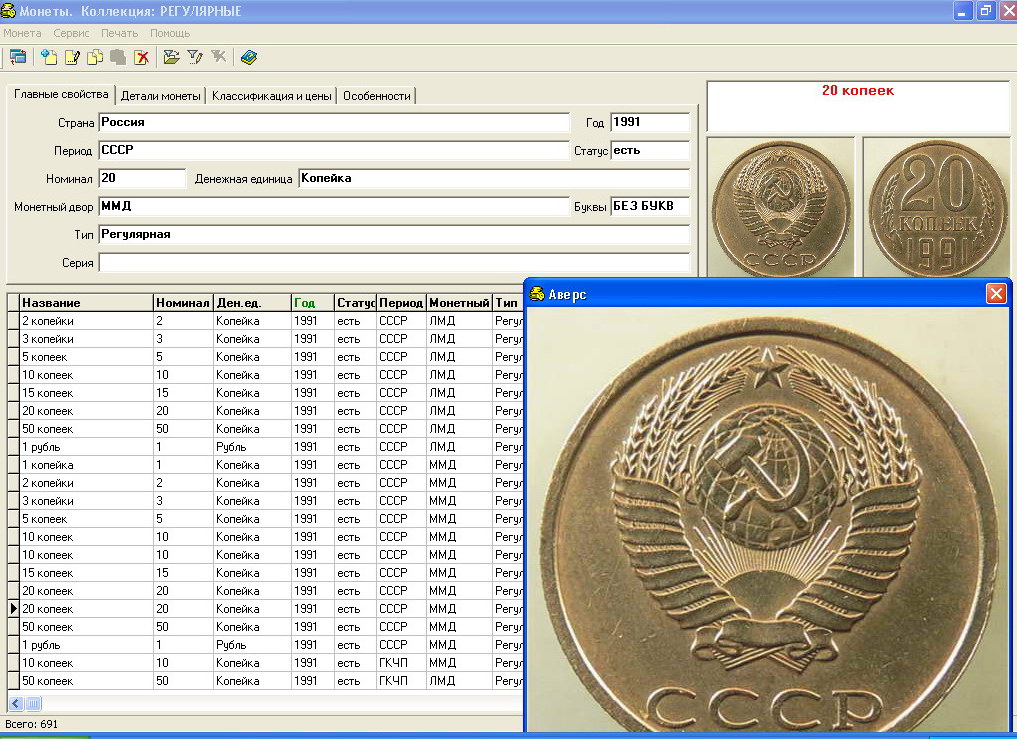Copy the selected coin record

point(95,57)
